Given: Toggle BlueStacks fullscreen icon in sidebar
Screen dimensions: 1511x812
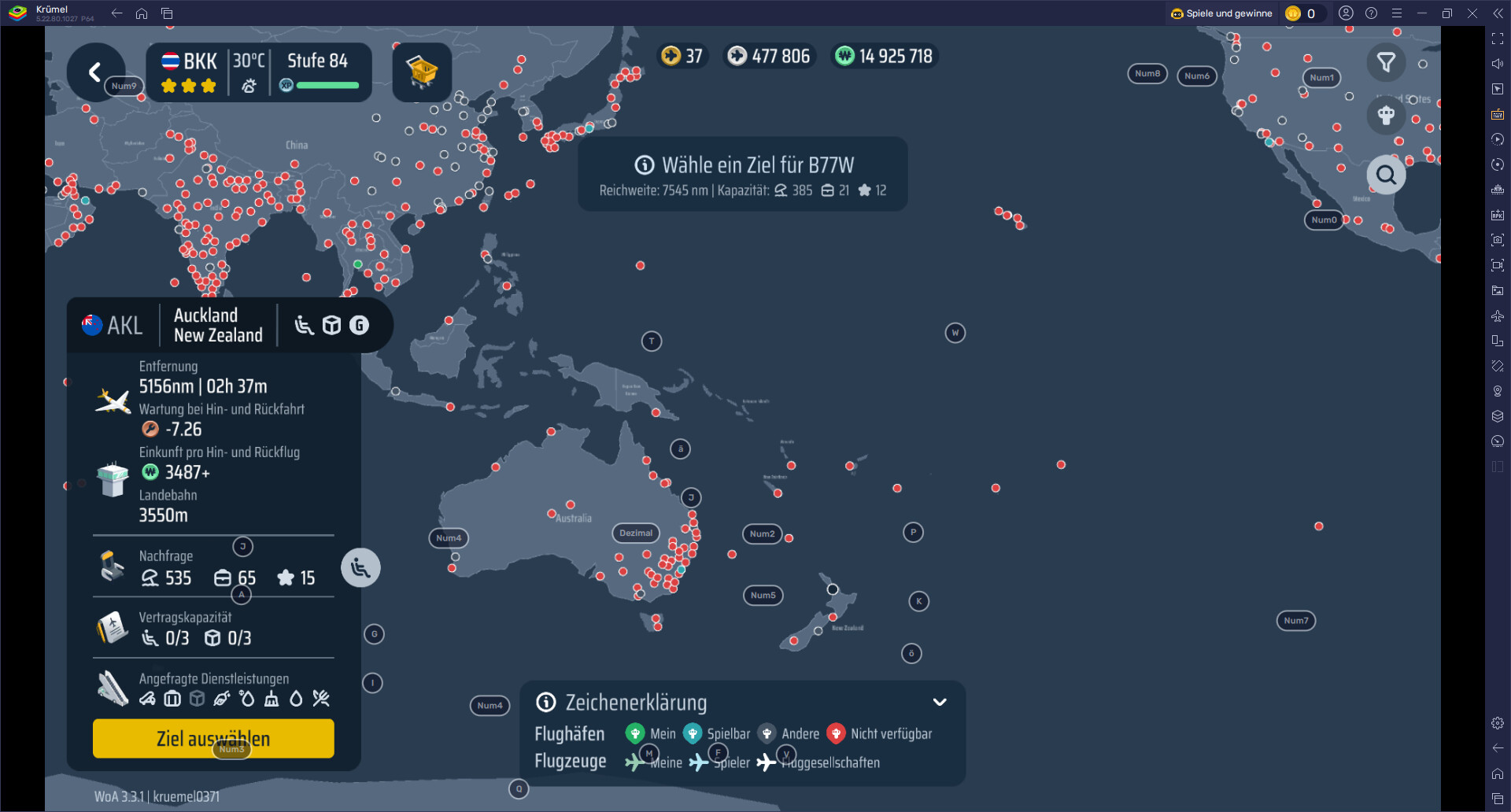Looking at the screenshot, I should 1498,39.
